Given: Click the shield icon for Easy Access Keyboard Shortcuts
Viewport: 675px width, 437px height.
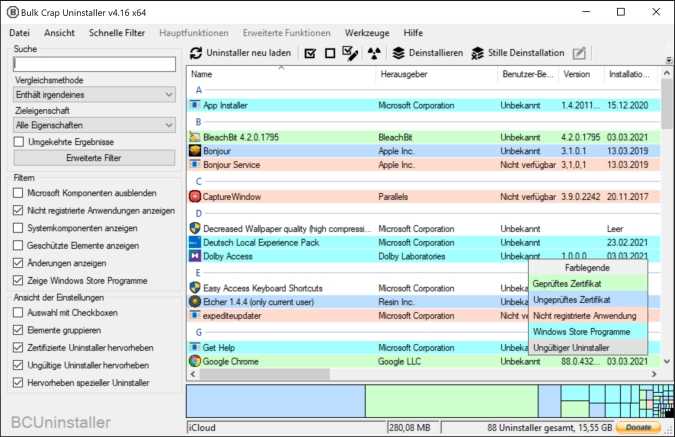Looking at the screenshot, I should (195, 288).
